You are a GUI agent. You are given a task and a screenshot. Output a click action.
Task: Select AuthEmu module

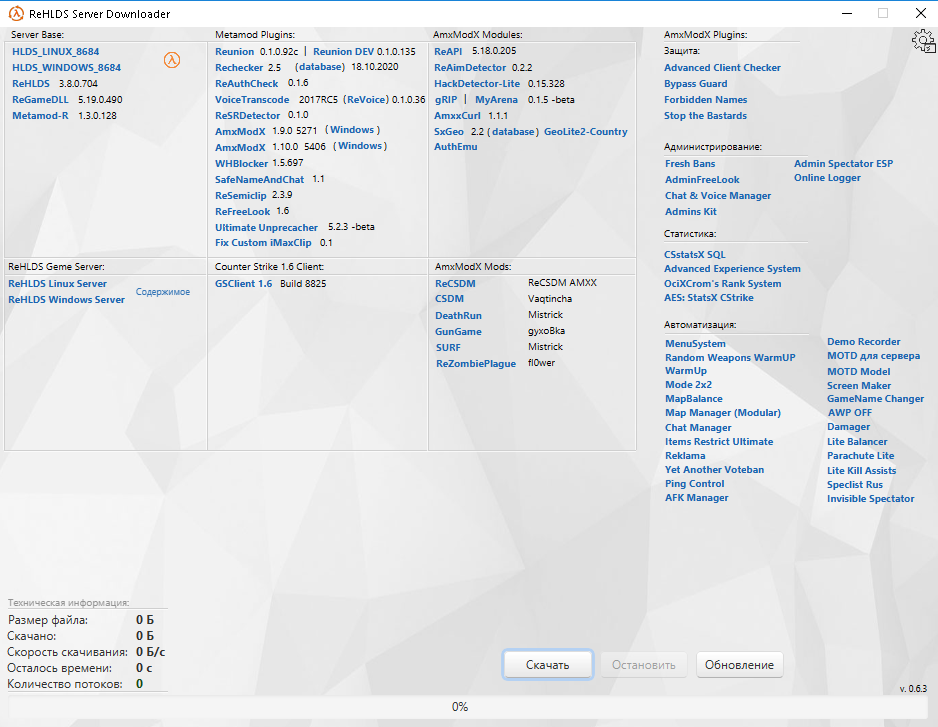point(456,147)
